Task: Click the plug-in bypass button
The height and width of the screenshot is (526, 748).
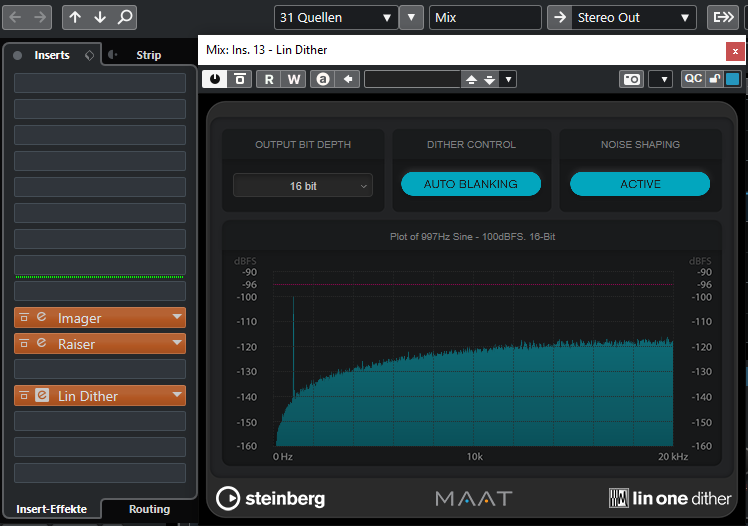Action: [x=240, y=79]
